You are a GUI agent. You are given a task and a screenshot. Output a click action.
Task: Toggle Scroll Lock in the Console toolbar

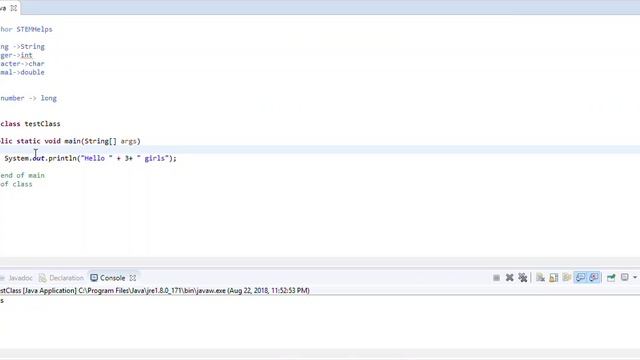[553, 278]
